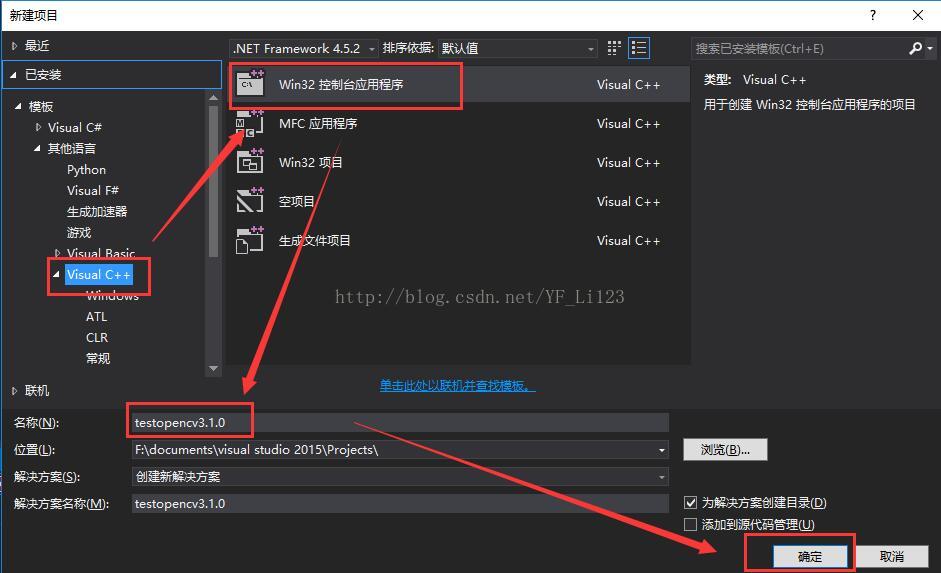941x573 pixels.
Task: Switch to medium icons list view
Action: 639,48
